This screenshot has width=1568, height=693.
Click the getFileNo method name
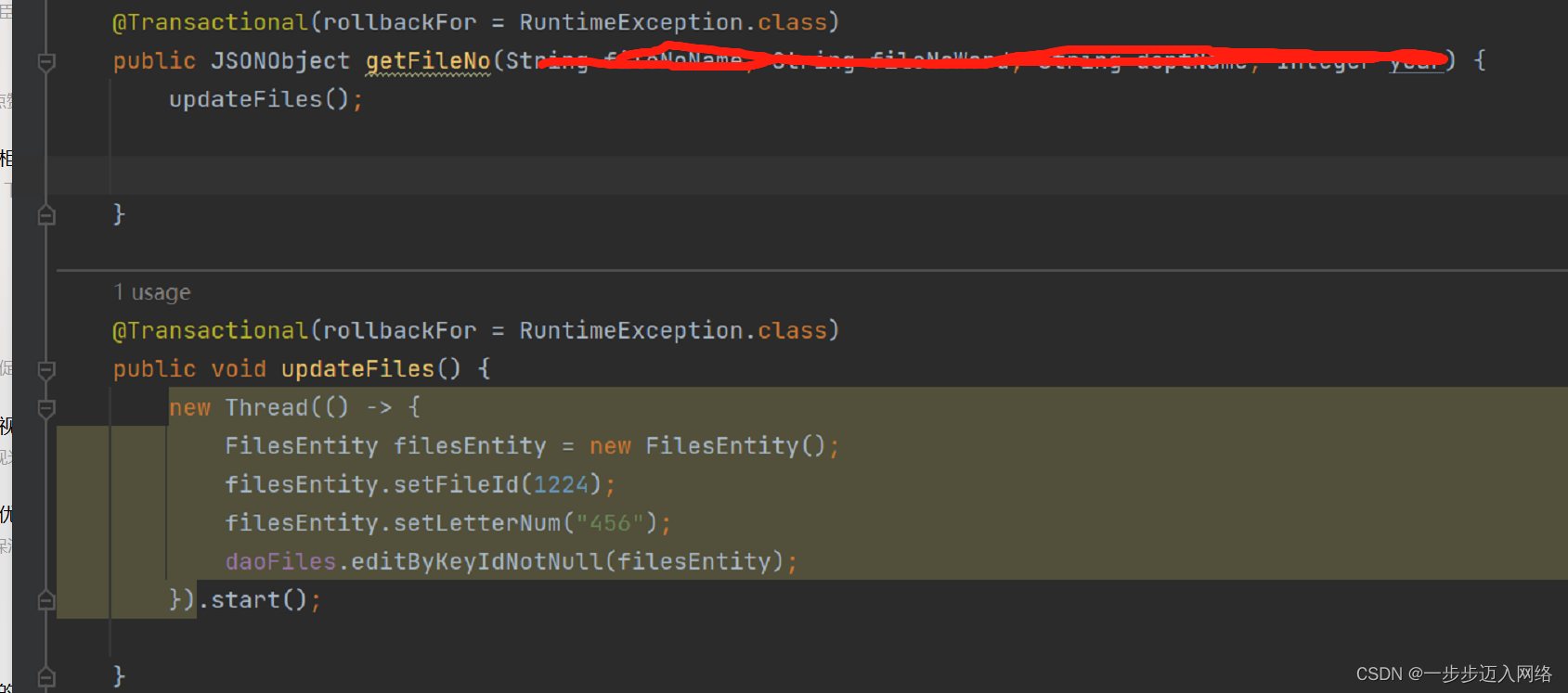pos(428,61)
